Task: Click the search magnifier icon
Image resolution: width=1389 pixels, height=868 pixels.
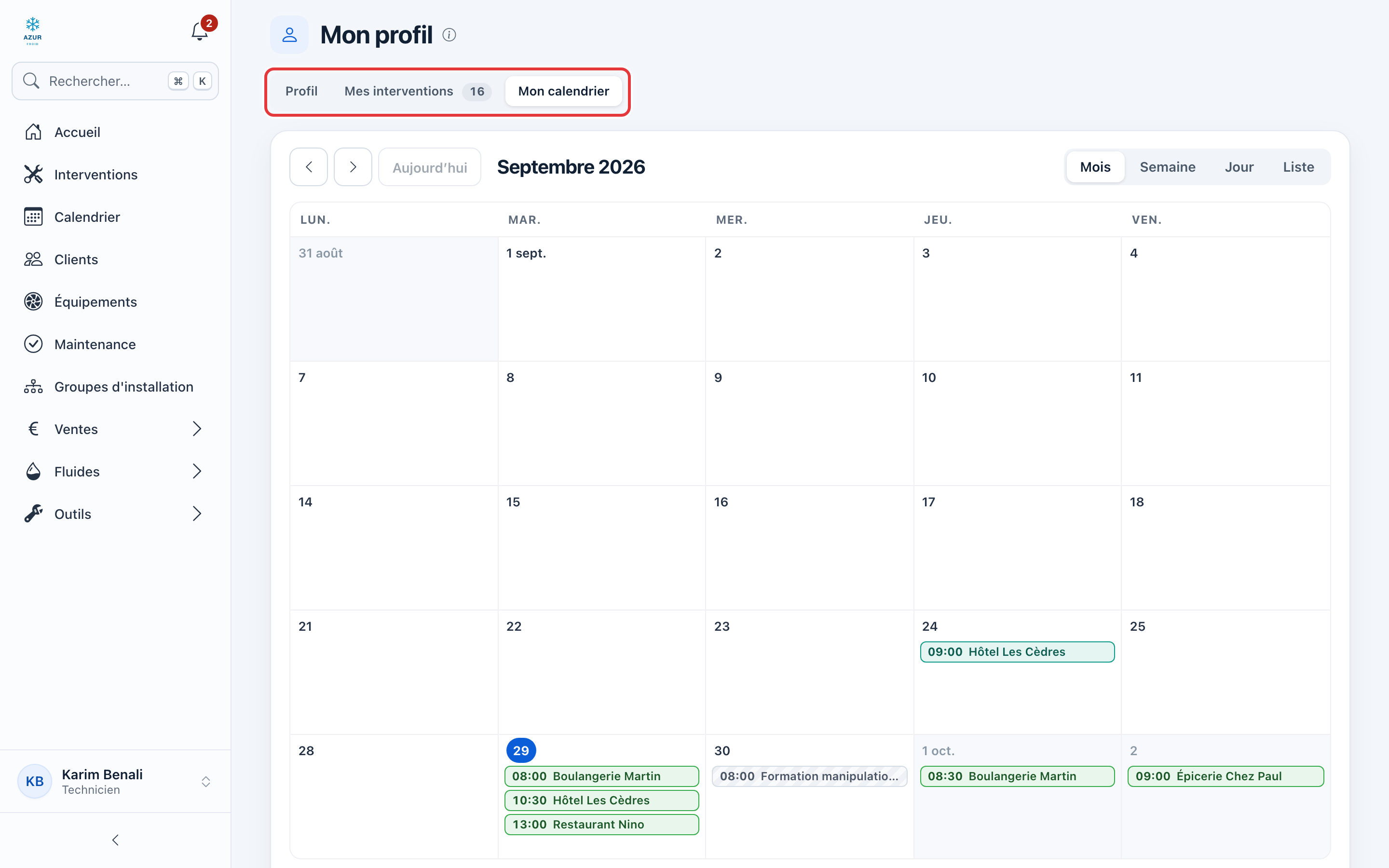Action: (31, 81)
